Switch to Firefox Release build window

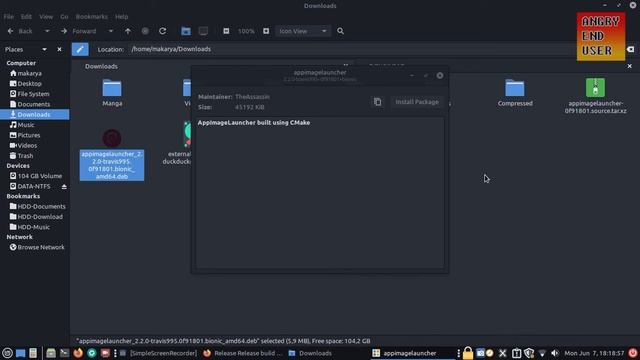[x=242, y=353]
